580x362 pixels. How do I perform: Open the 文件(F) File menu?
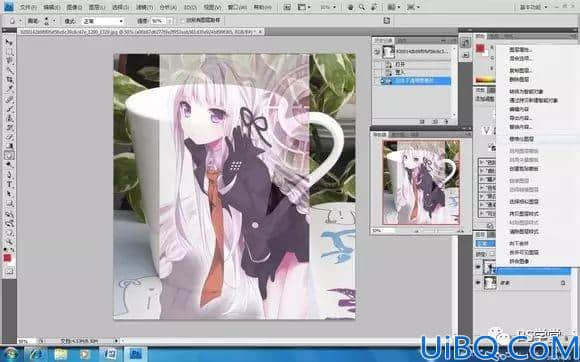point(28,7)
